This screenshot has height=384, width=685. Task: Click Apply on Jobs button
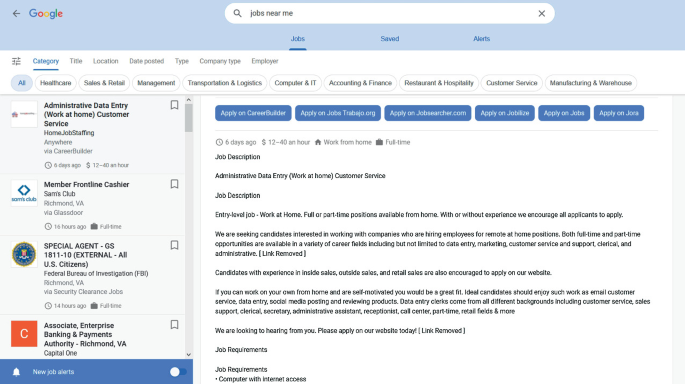pos(564,113)
